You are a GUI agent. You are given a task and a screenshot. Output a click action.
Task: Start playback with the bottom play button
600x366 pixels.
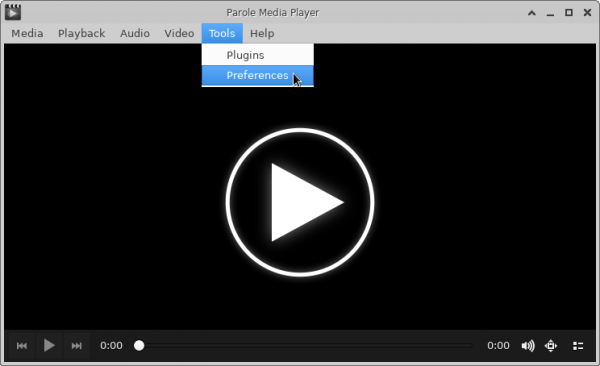pyautogui.click(x=49, y=346)
